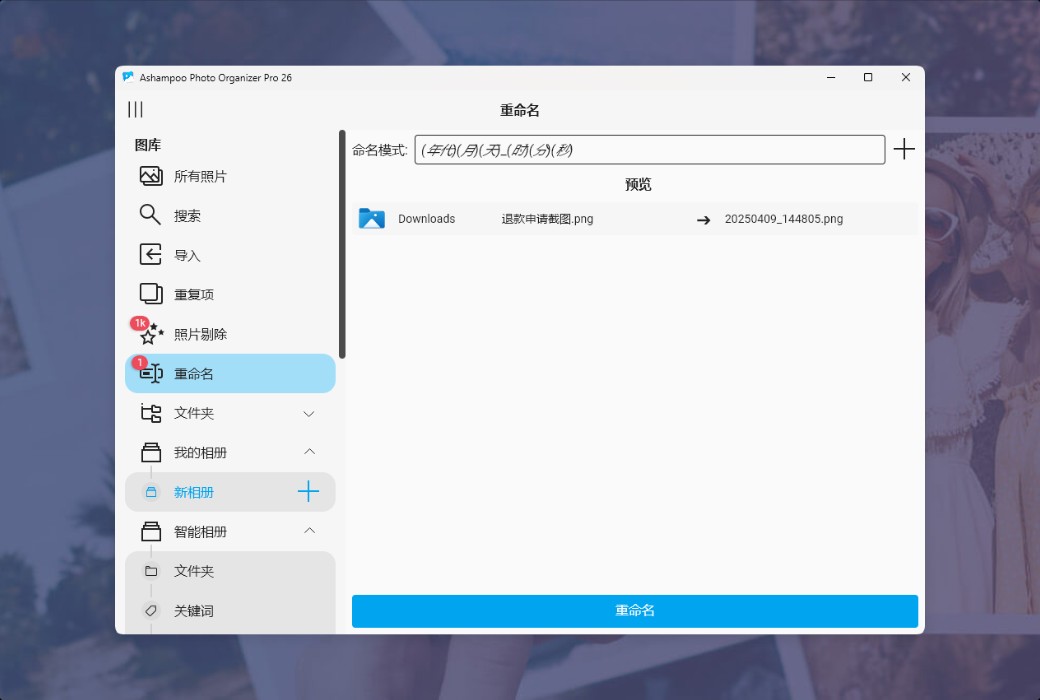
Task: Open 照片剔除 (Photo Culling) with badge
Action: pos(195,333)
